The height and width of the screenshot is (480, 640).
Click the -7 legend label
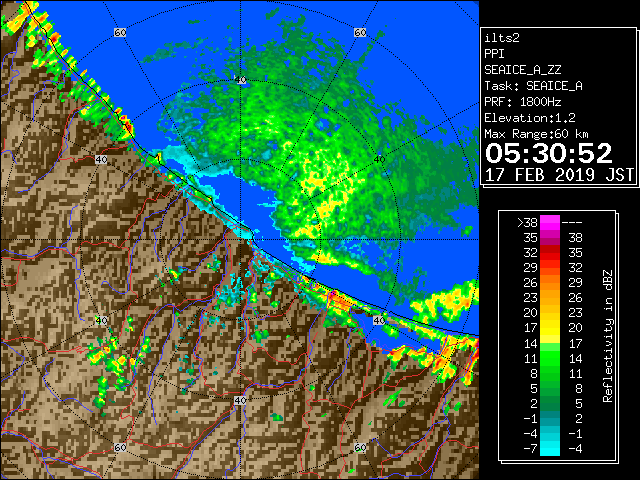[530, 448]
